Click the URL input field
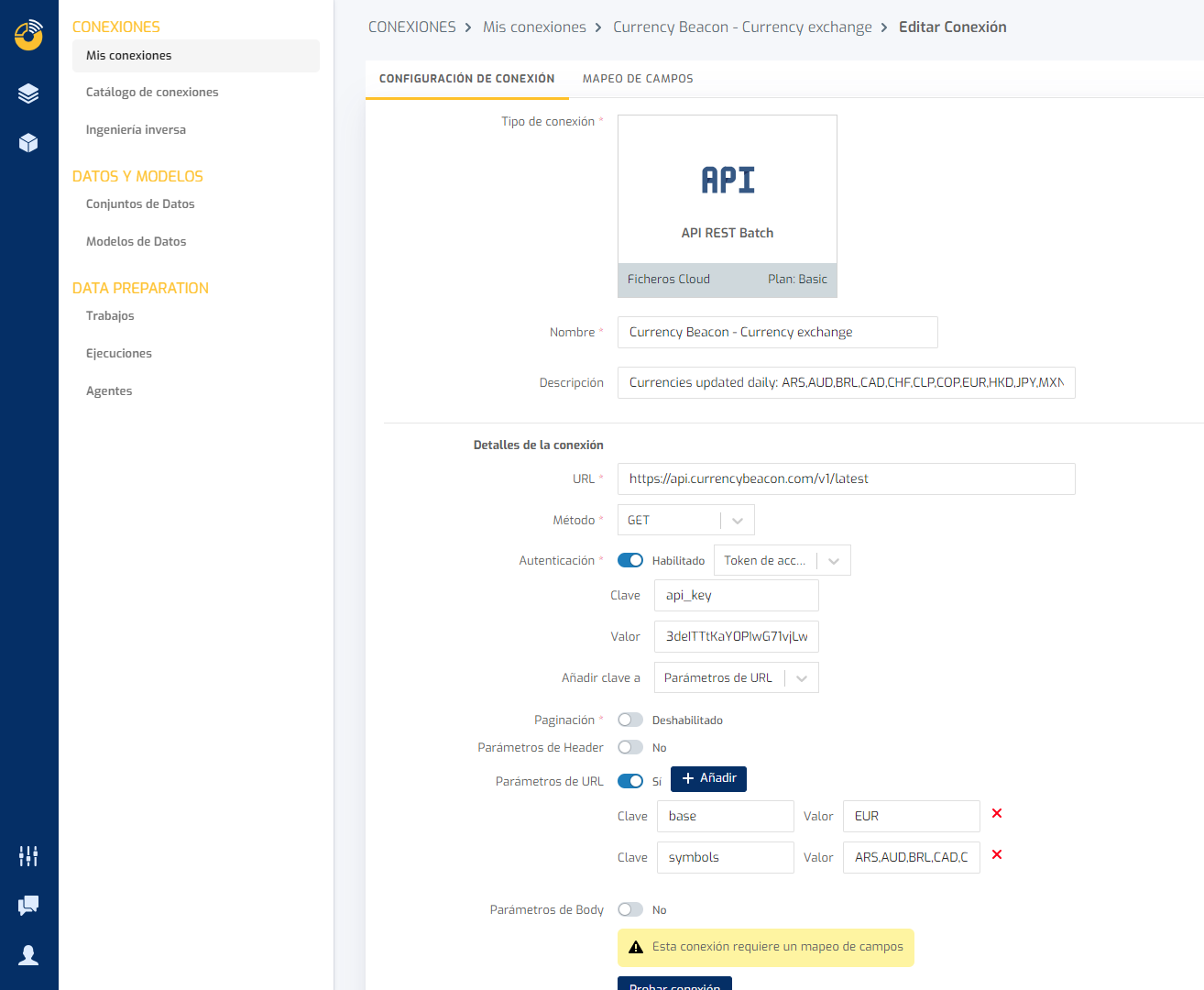Screen dimensions: 1204x990 click(x=847, y=478)
